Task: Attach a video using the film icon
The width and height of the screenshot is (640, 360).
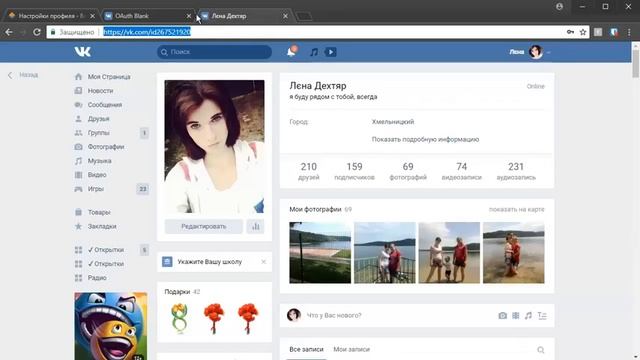Action: [516, 316]
